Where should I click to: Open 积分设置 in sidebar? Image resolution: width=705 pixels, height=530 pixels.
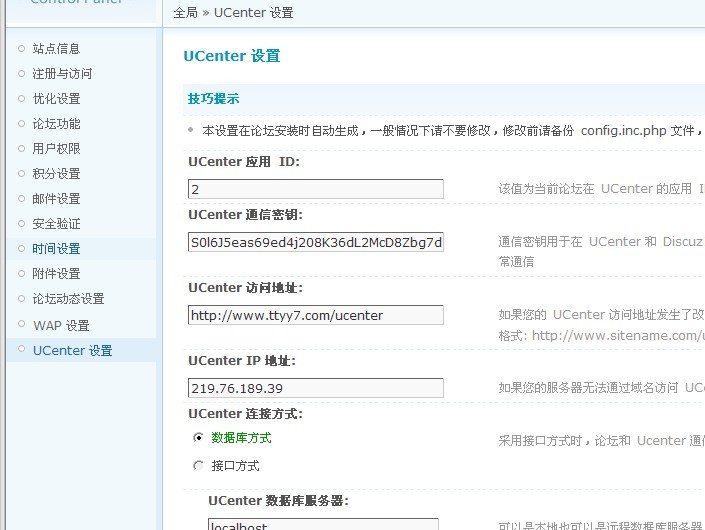[56, 174]
